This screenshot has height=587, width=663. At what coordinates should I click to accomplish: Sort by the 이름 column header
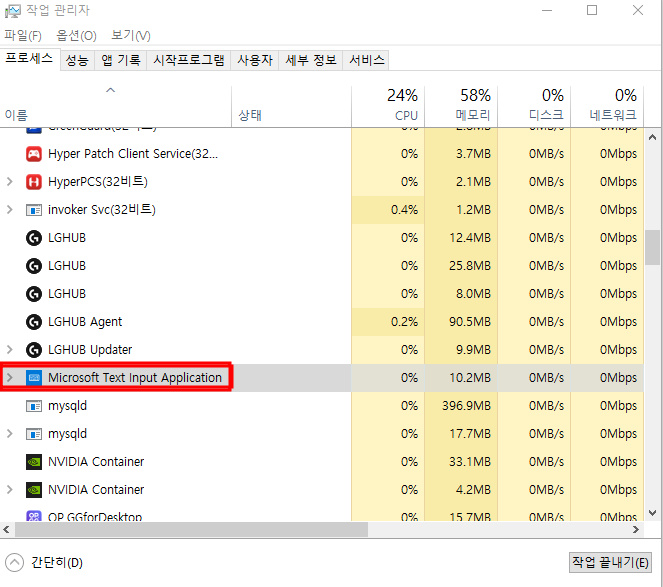[115, 107]
